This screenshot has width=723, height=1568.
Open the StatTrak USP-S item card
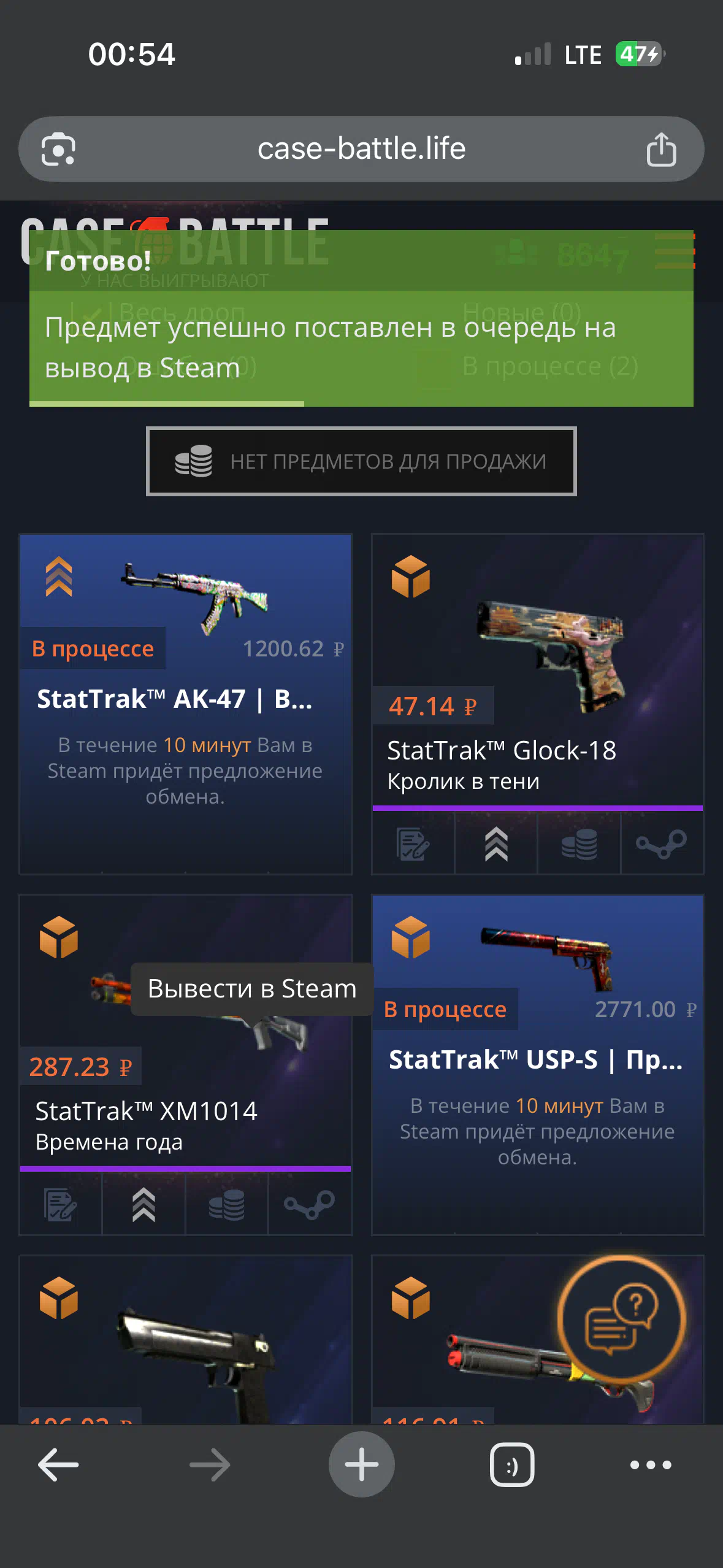click(x=537, y=1064)
